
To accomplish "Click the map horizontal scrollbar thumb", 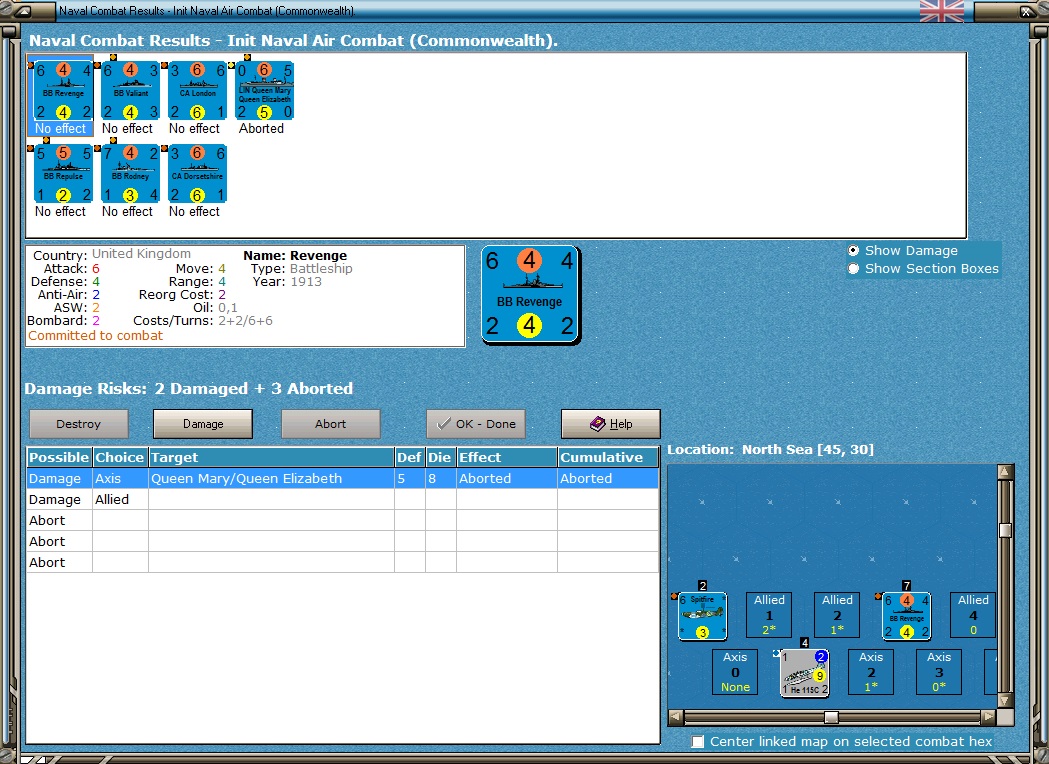I will pos(831,717).
